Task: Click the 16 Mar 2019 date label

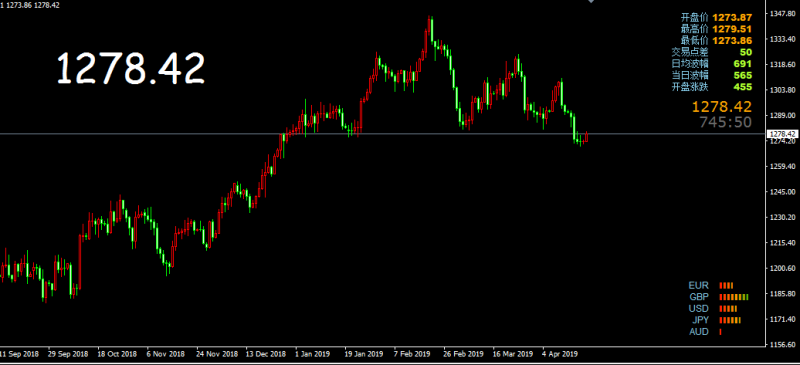Action: tap(513, 354)
